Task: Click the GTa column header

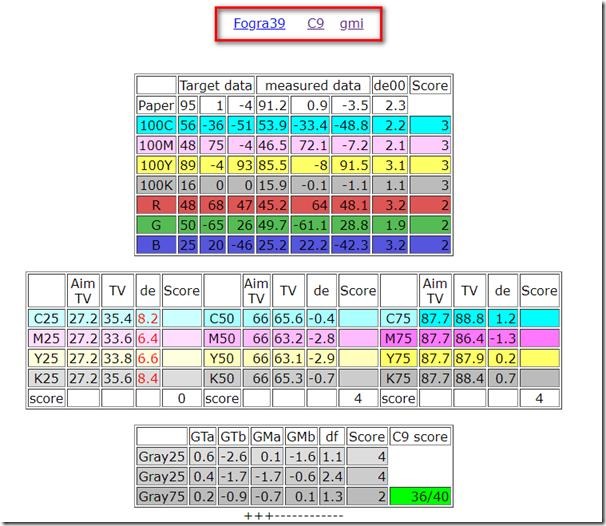Action: point(202,437)
